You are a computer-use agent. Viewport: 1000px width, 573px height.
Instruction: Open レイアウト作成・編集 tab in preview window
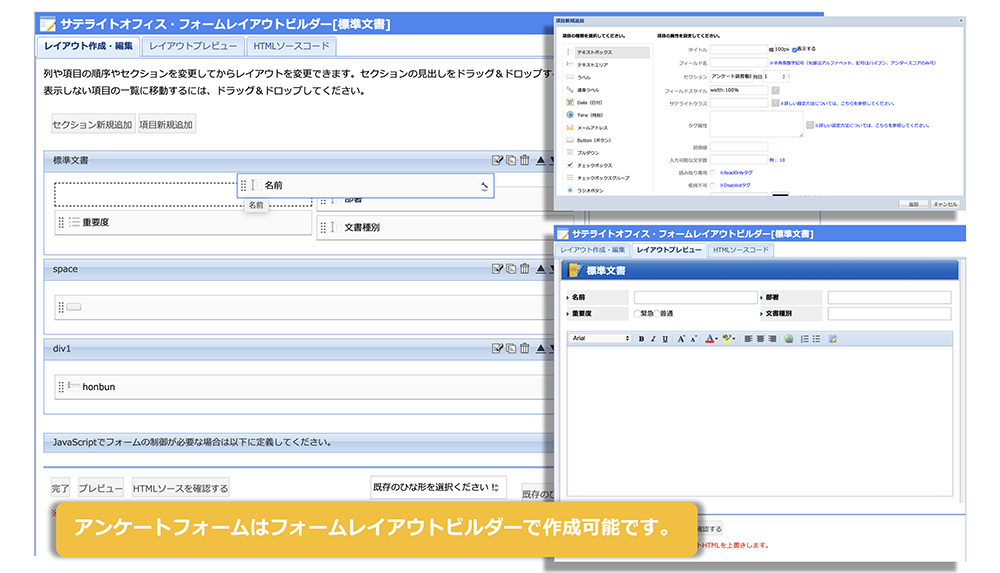(x=592, y=250)
